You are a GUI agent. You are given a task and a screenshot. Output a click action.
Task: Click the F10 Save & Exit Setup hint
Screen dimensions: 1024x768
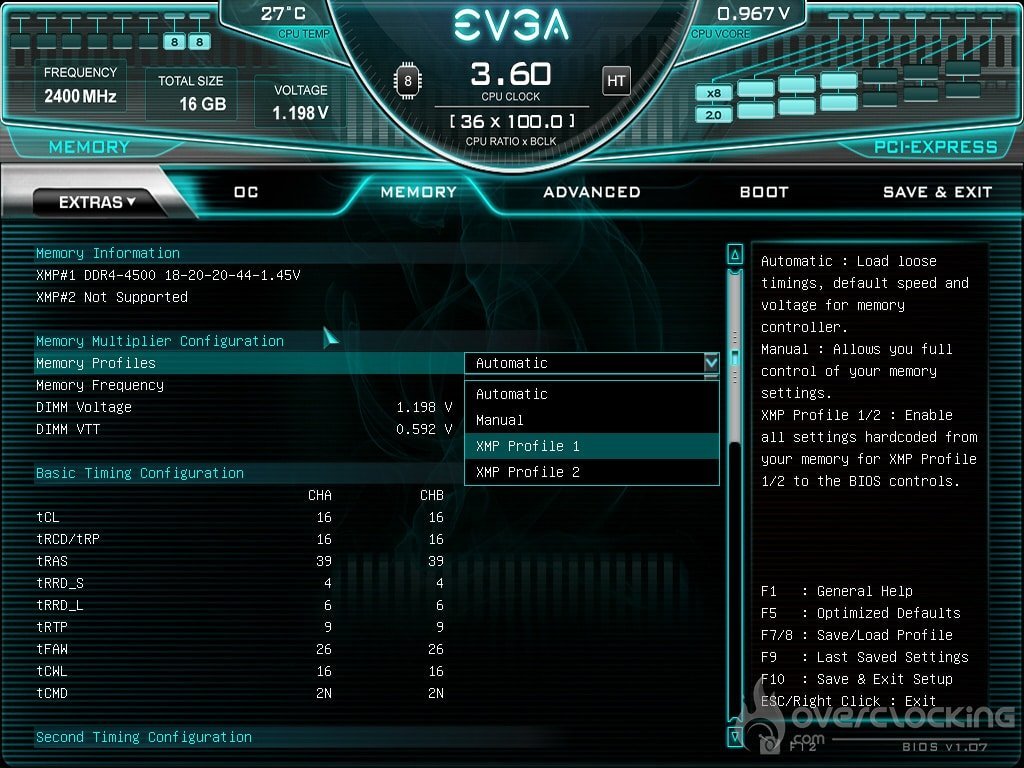[857, 679]
